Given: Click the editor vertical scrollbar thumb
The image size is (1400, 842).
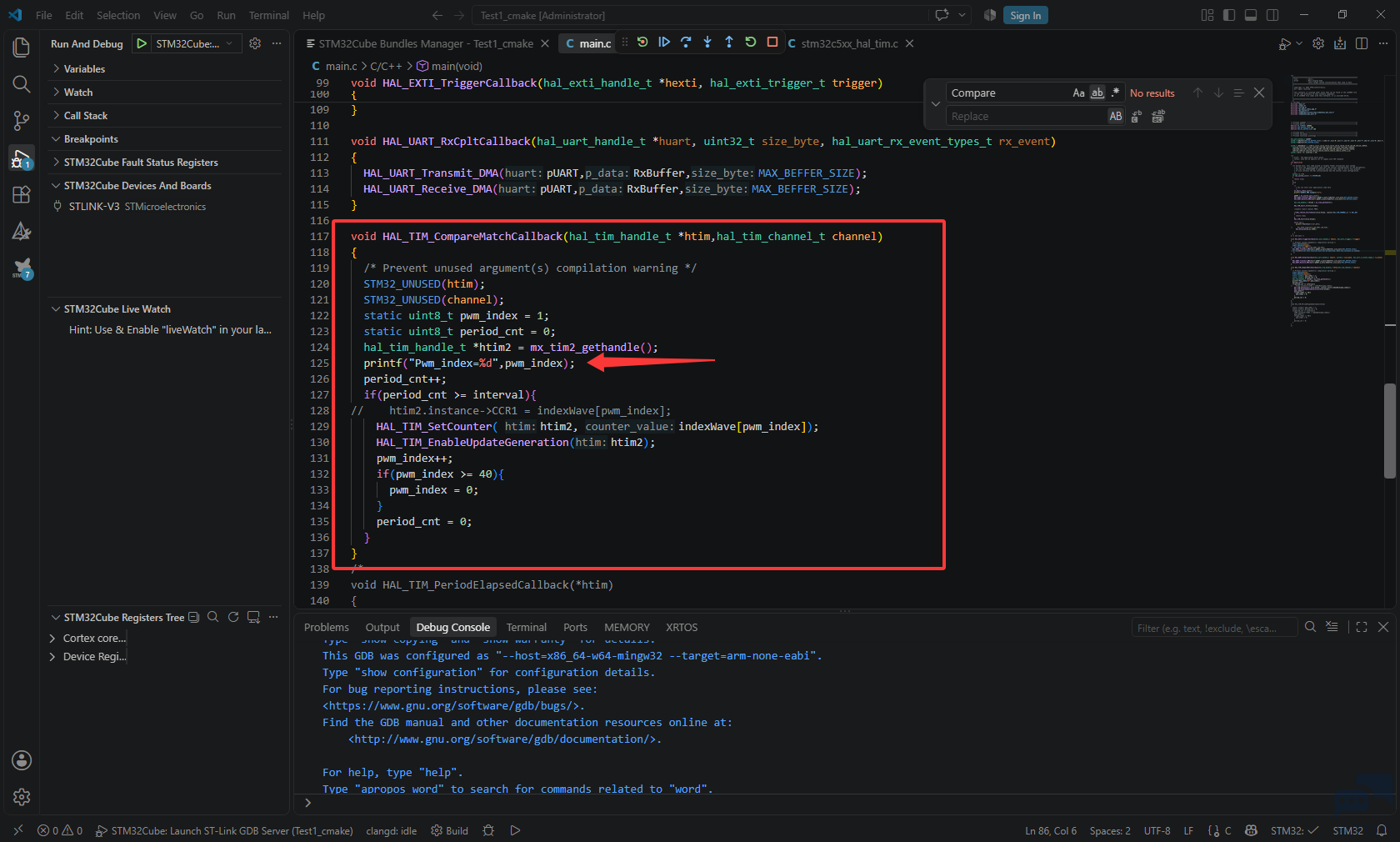Looking at the screenshot, I should coord(1390,430).
